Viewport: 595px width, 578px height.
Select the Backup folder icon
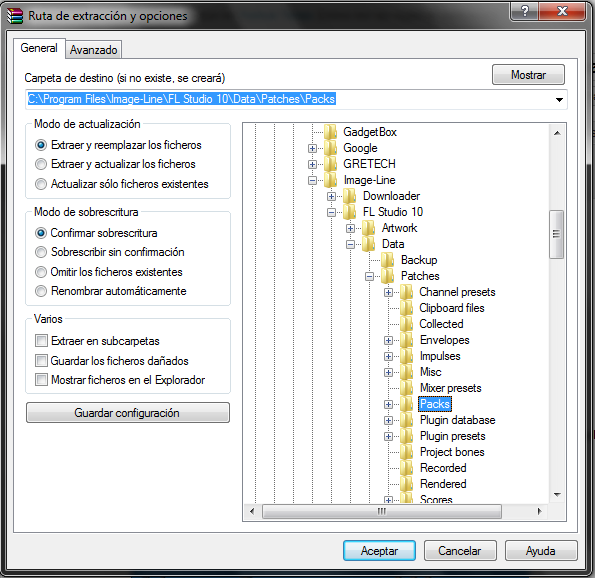click(387, 260)
